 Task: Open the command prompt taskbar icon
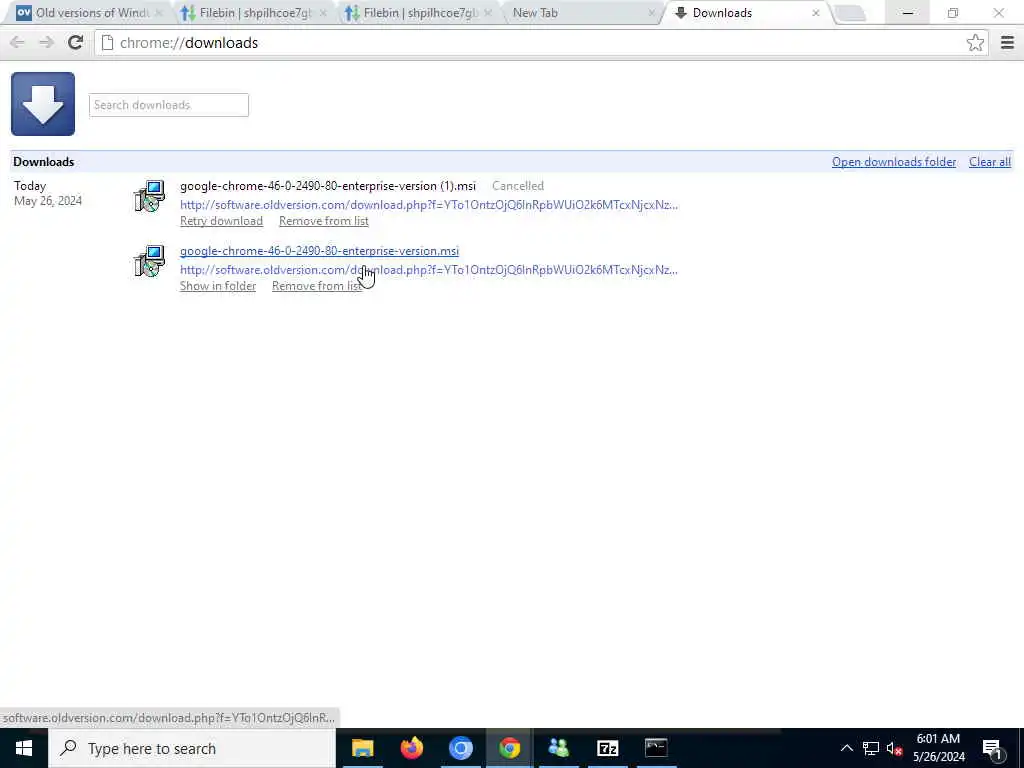(x=656, y=748)
